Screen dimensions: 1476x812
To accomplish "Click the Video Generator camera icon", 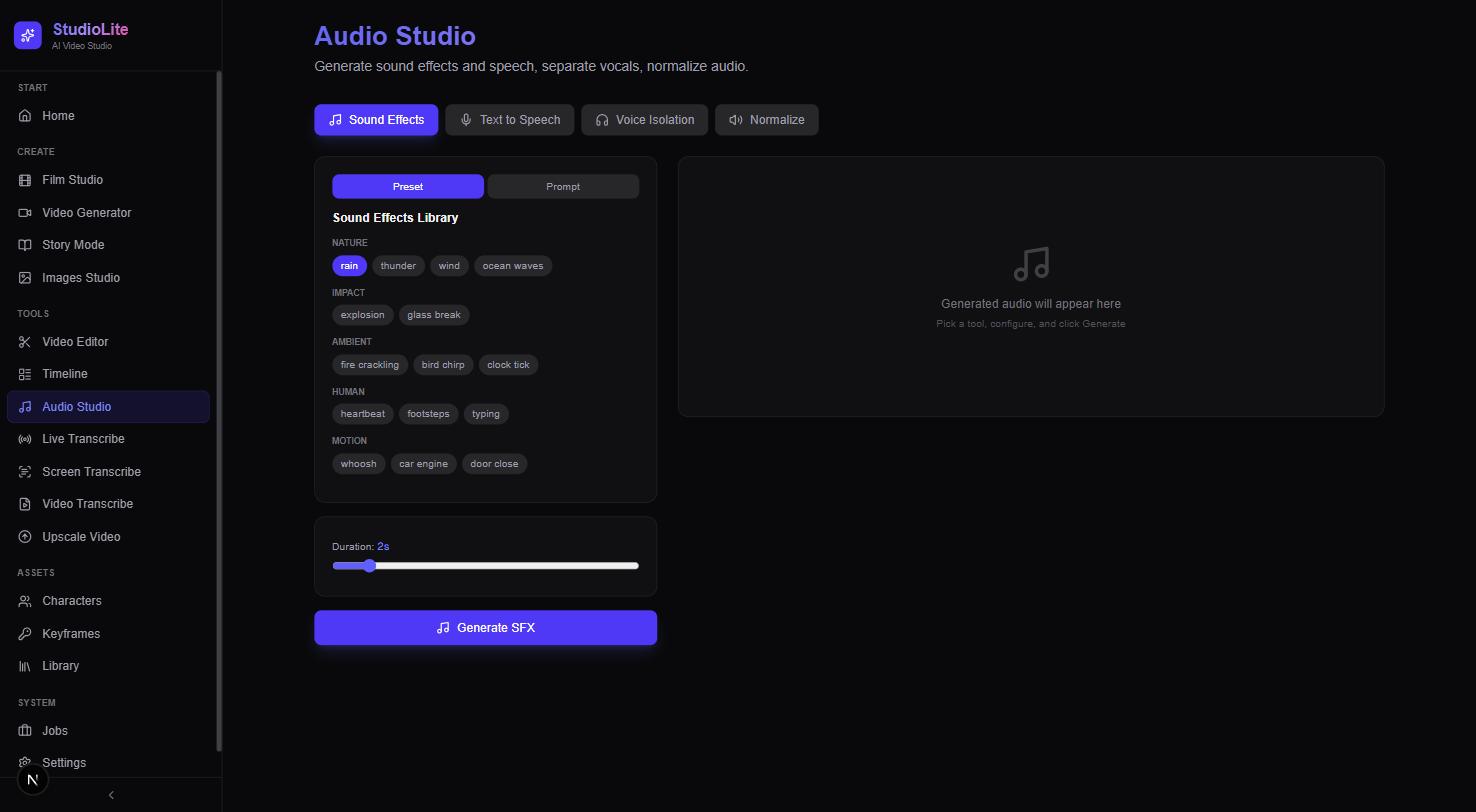I will 25,213.
